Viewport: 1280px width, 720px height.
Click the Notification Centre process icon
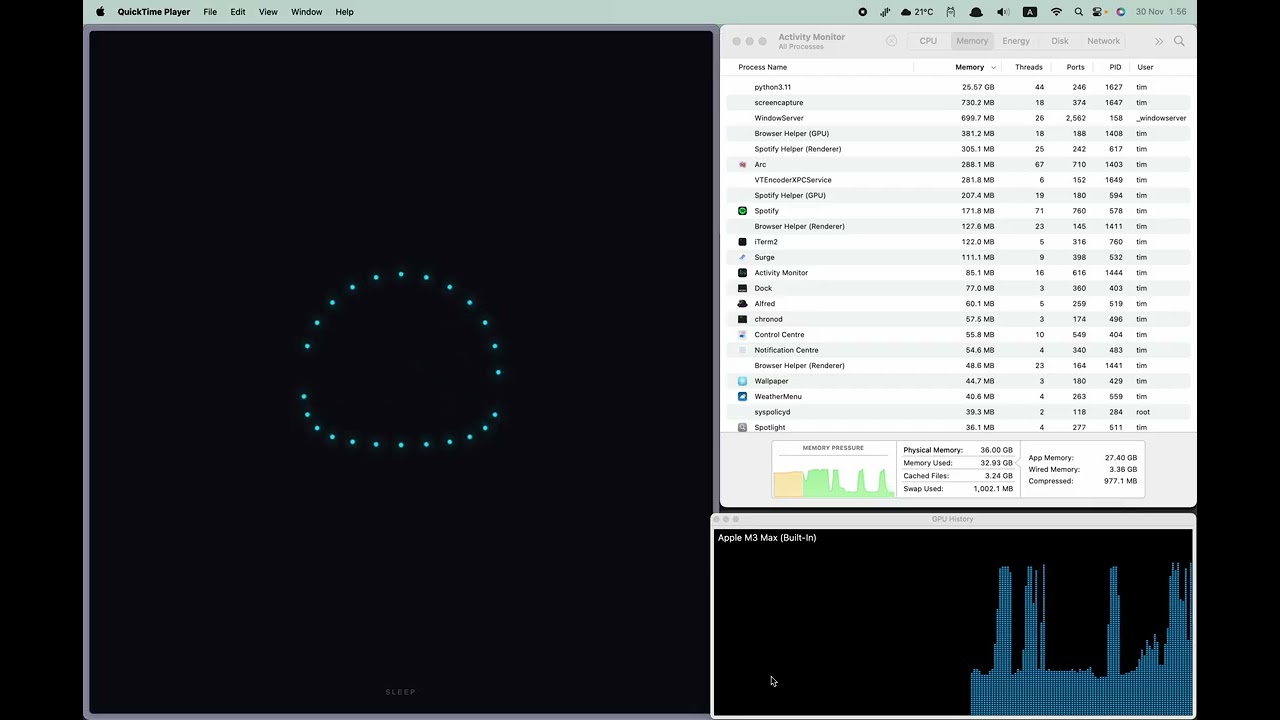click(x=742, y=350)
